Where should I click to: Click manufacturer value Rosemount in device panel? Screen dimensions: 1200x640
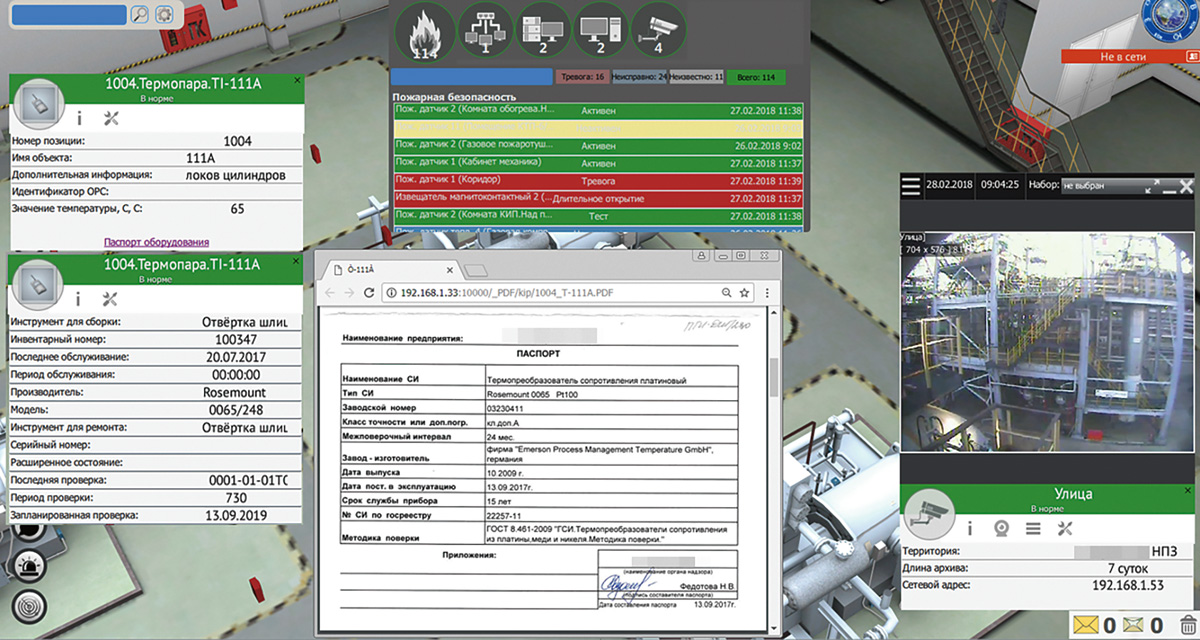(237, 393)
